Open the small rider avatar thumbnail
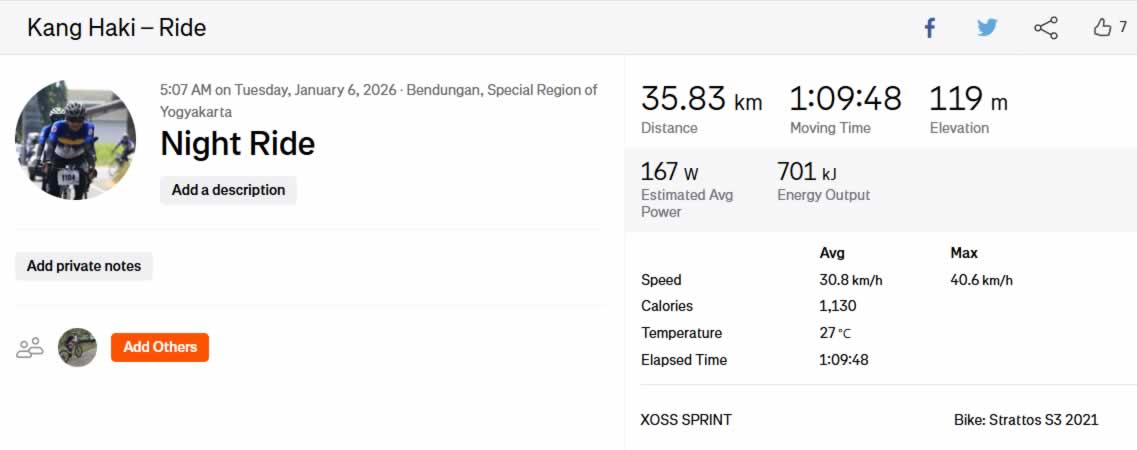This screenshot has height=450, width=1137. click(78, 347)
